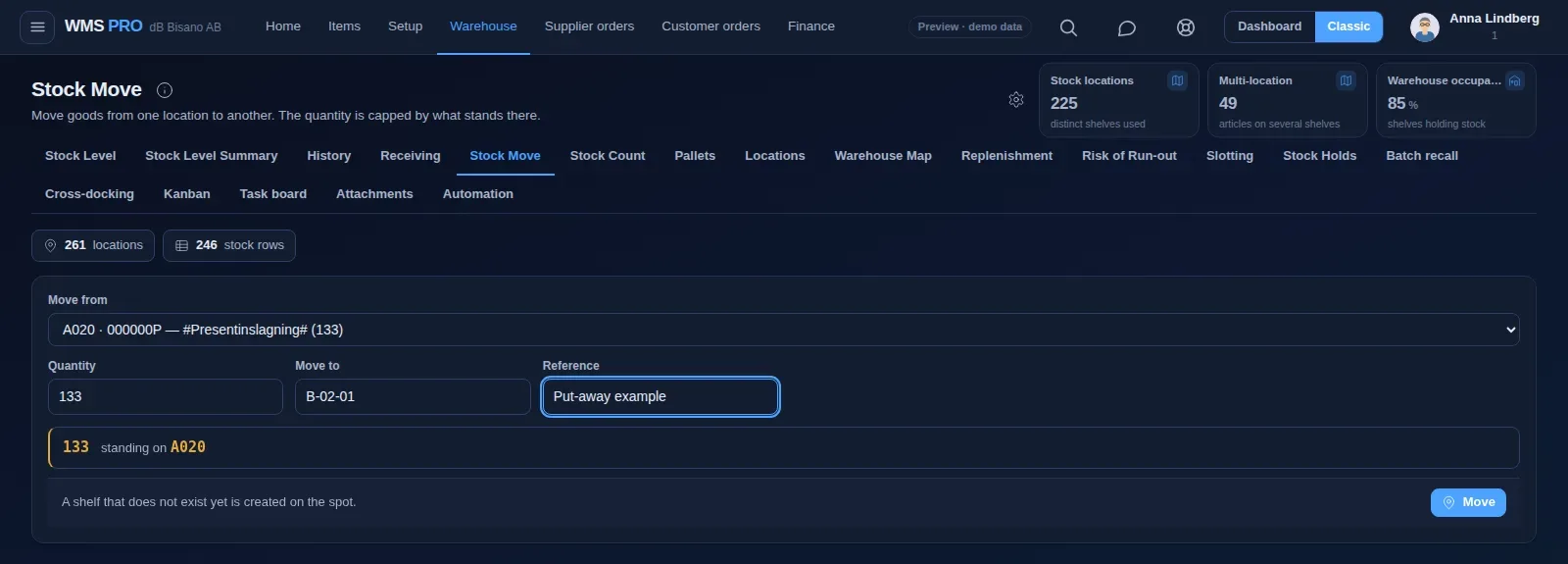Switch to the Kanban tab
The width and height of the screenshot is (1568, 564).
point(186,194)
